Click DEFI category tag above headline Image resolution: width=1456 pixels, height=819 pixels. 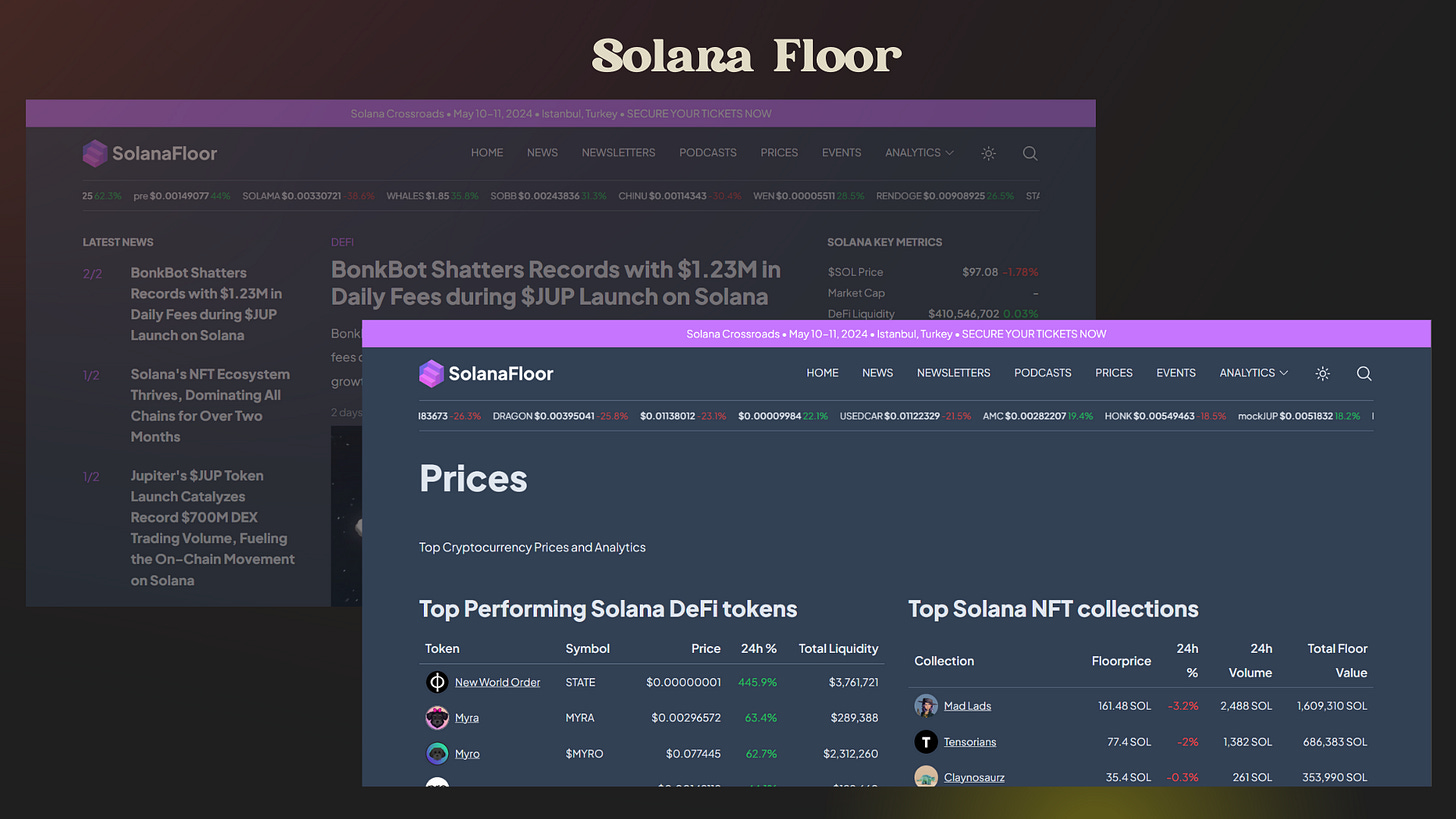pyautogui.click(x=342, y=242)
